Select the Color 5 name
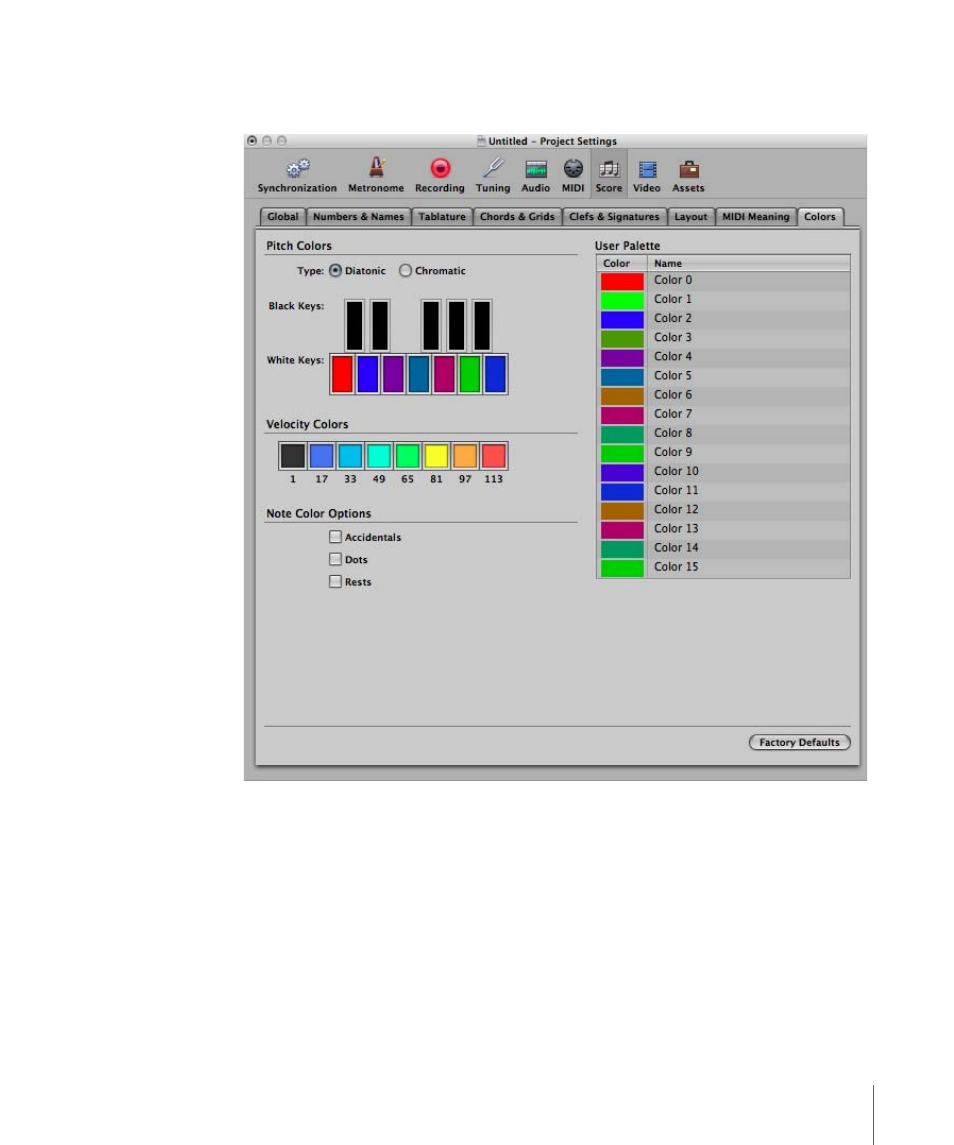The image size is (954, 1145). point(673,375)
